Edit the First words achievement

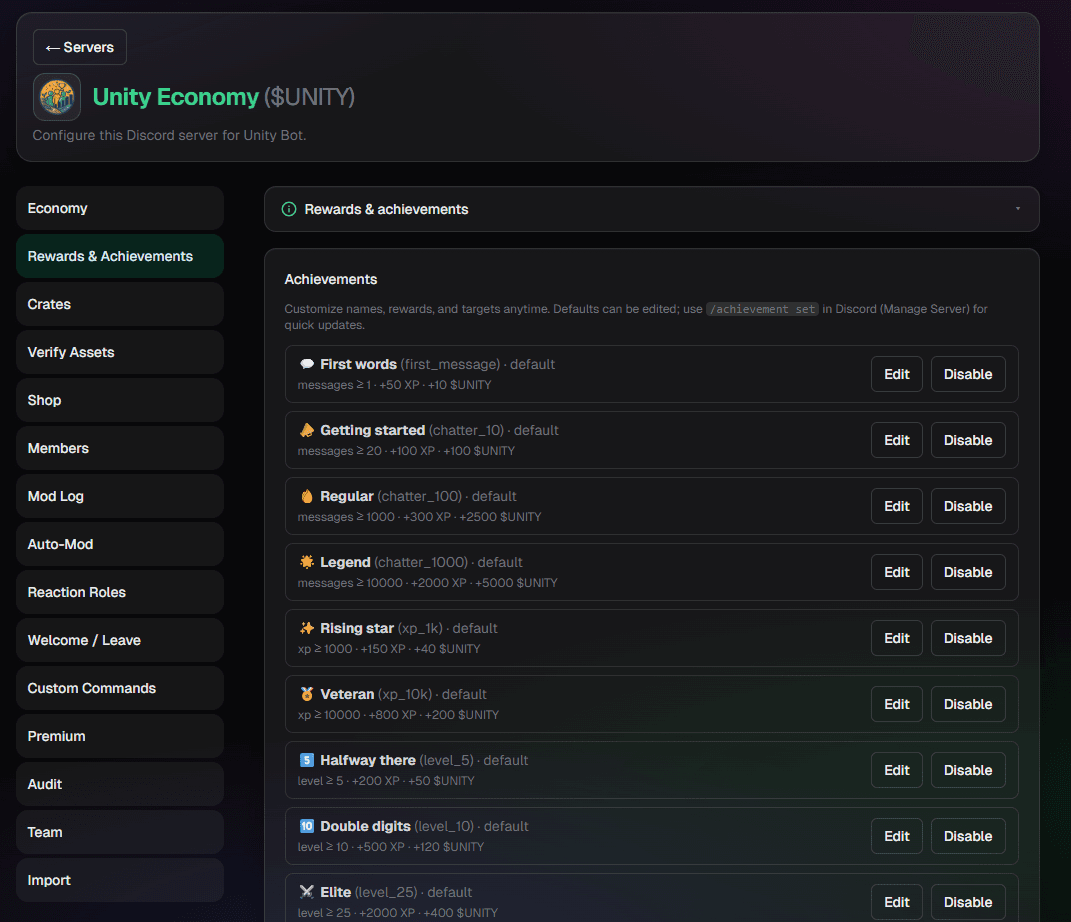click(x=897, y=374)
